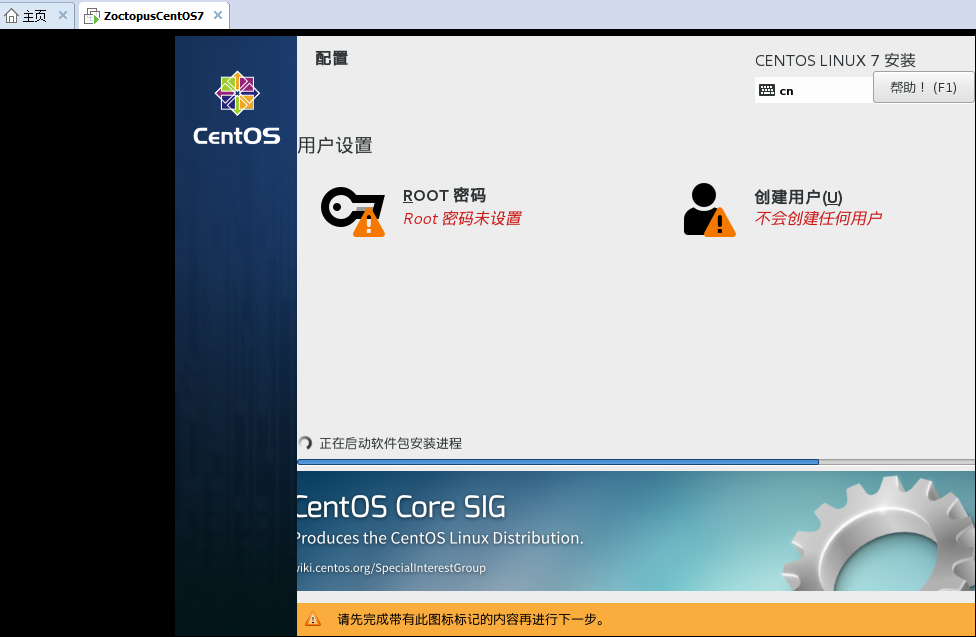The image size is (976, 637).
Task: Close the 主页 tab
Action: coord(63,15)
